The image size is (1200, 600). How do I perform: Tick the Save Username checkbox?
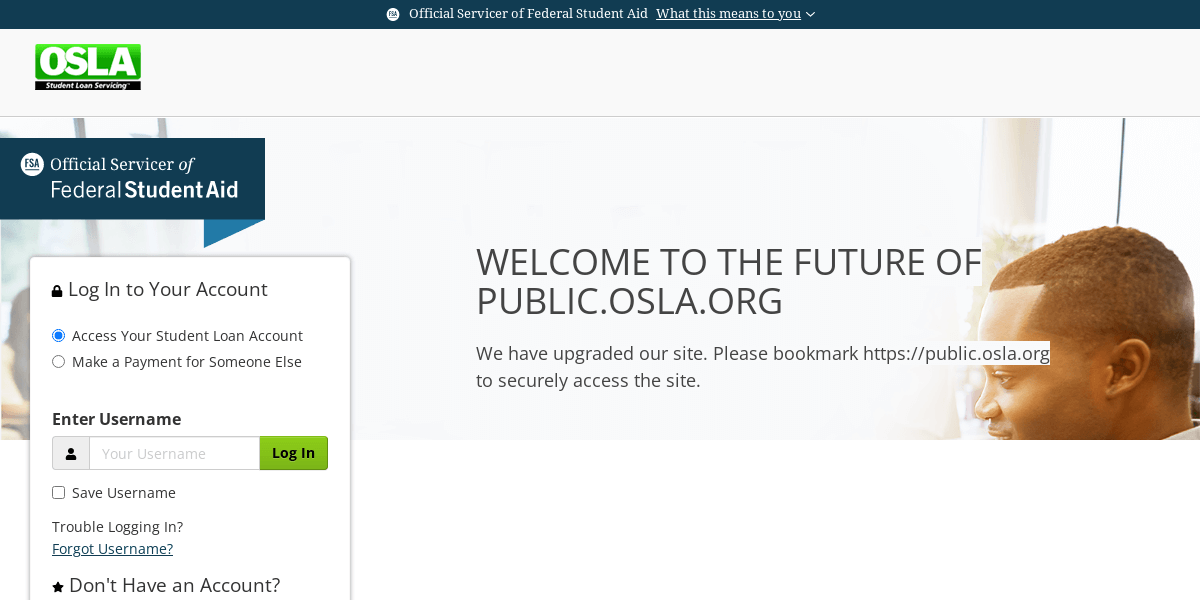[58, 493]
